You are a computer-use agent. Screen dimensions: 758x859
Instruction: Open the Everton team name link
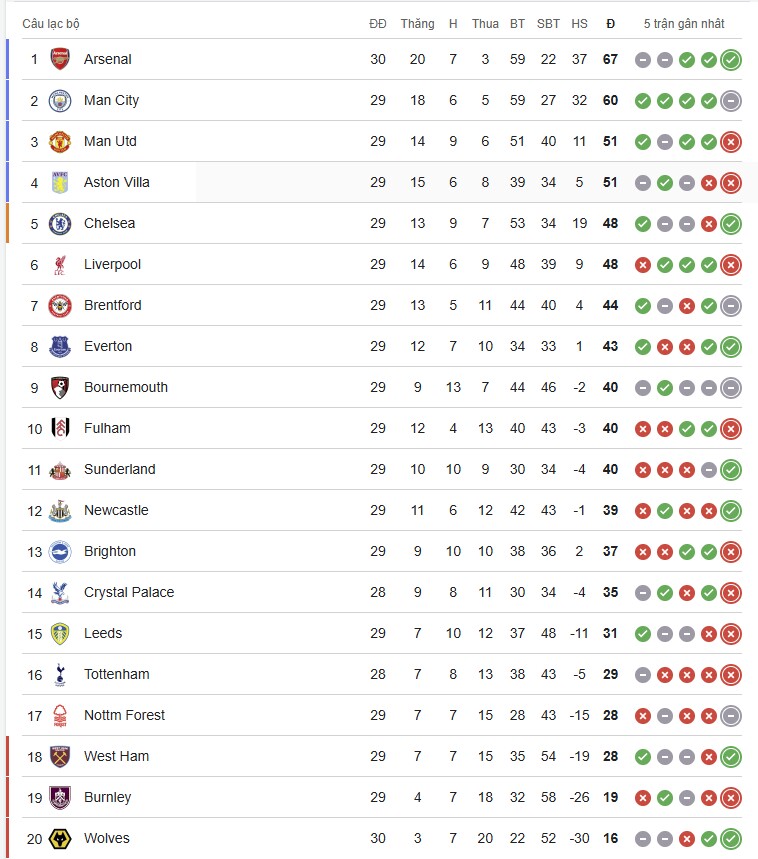tap(108, 346)
